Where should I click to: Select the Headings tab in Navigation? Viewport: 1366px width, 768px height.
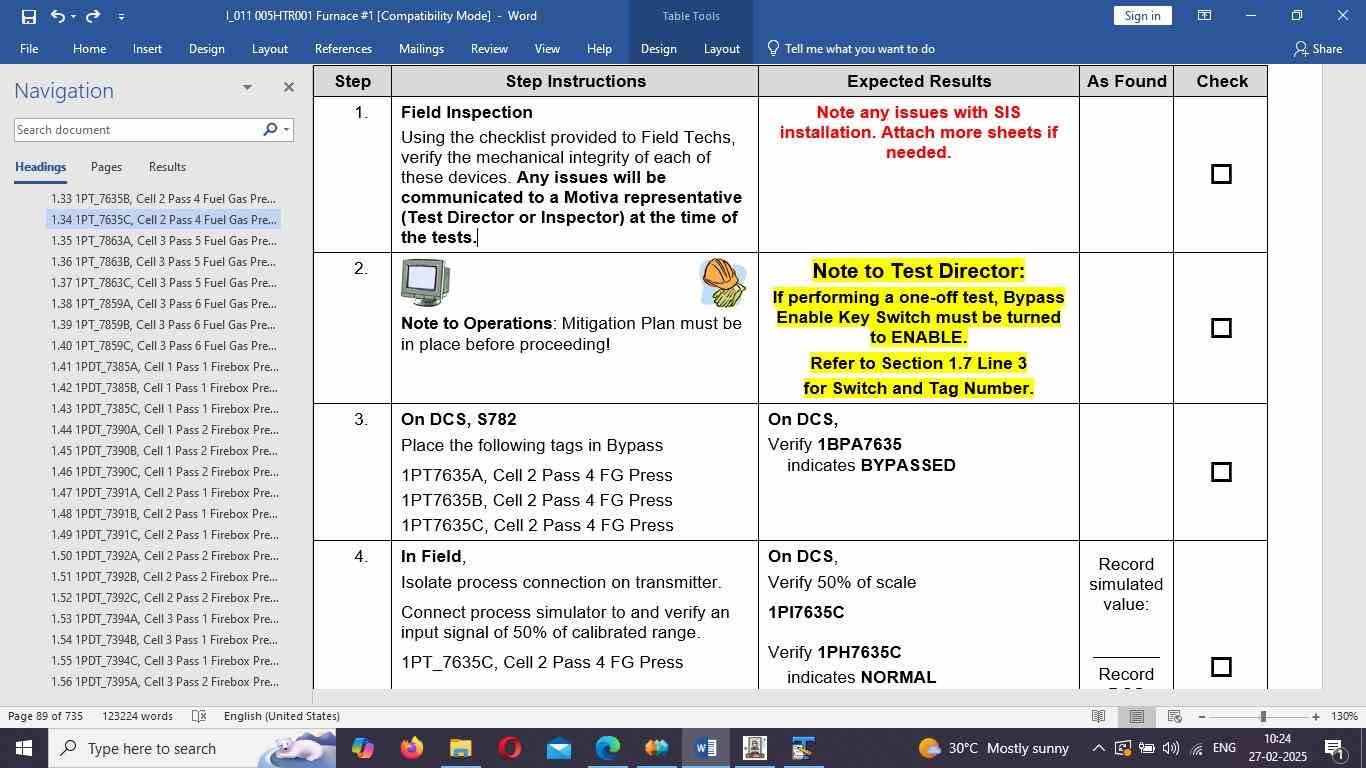coord(40,167)
